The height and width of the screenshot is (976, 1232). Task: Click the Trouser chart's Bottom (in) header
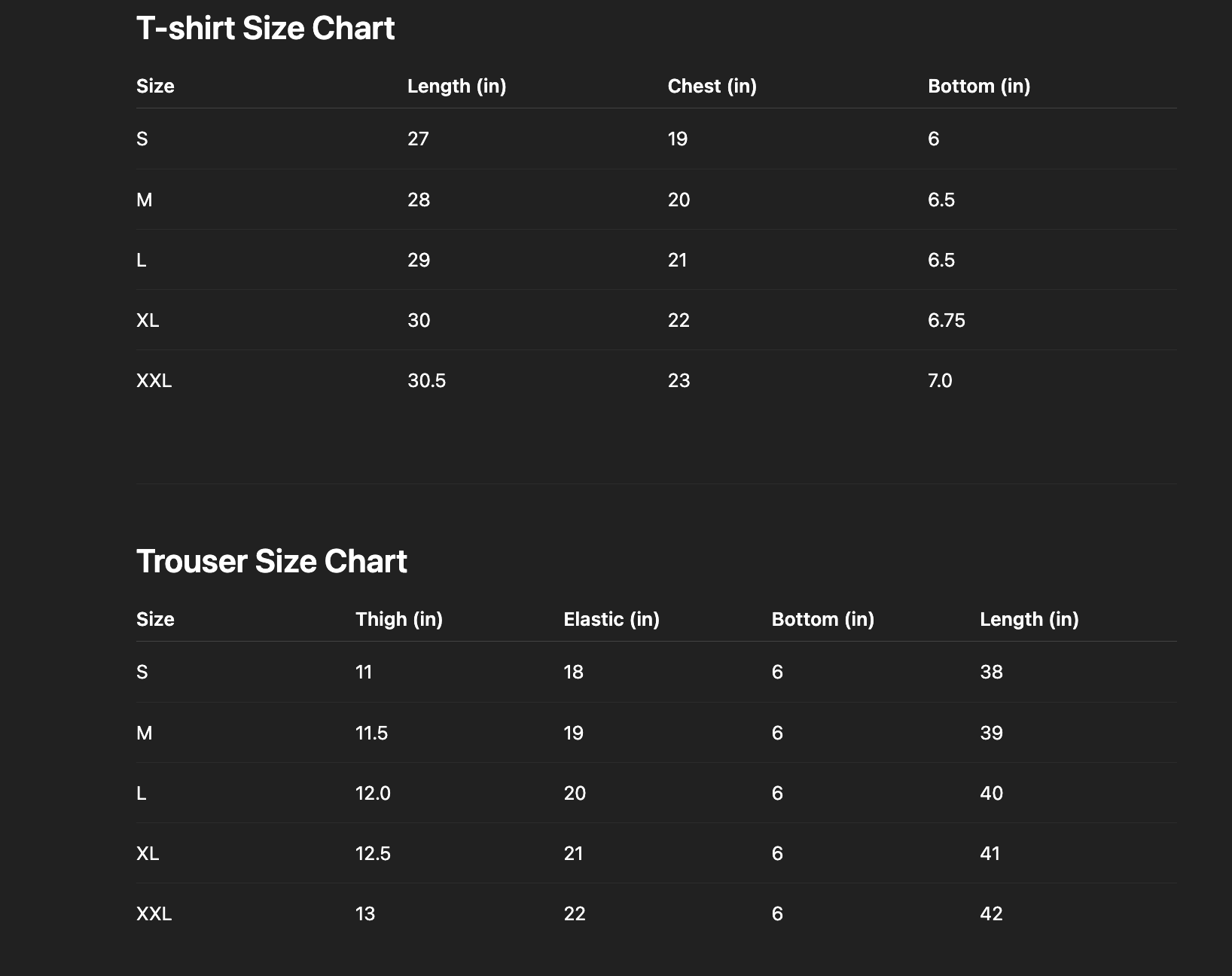click(x=822, y=620)
